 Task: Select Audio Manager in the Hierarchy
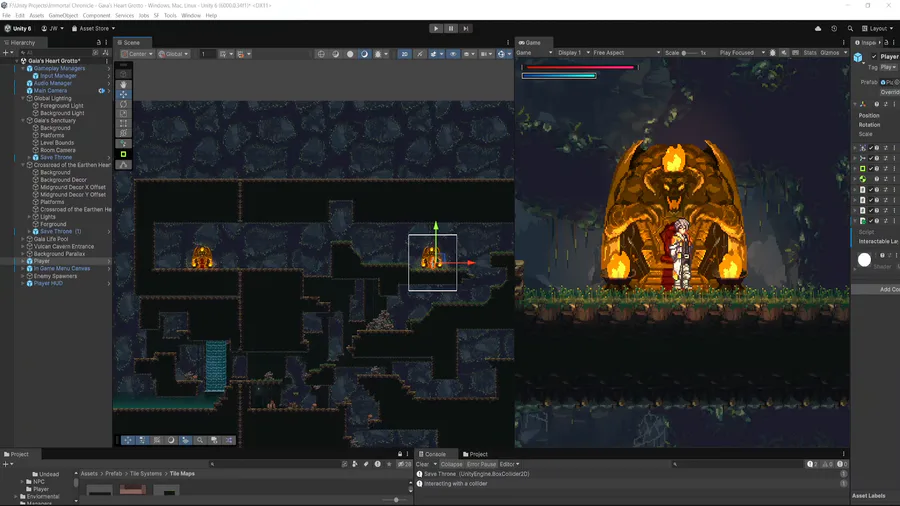pyautogui.click(x=52, y=83)
